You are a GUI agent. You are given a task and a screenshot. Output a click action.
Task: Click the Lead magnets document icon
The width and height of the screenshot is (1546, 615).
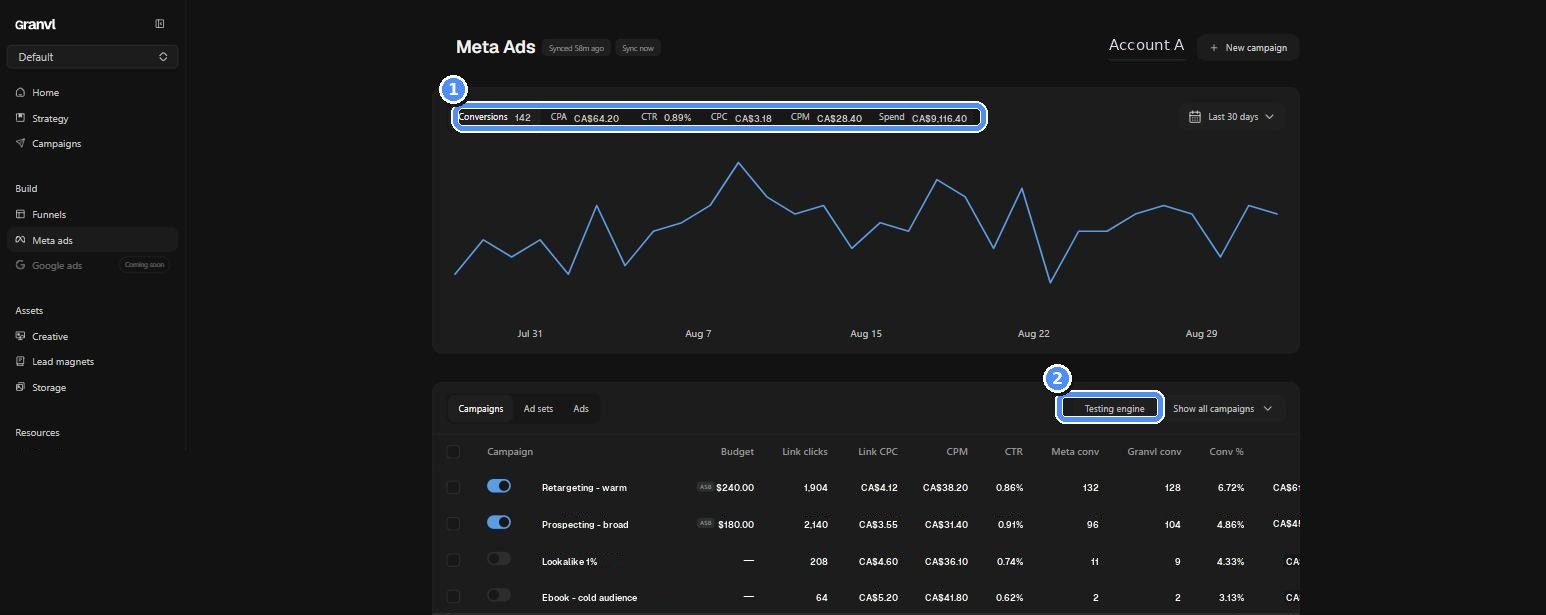tap(20, 361)
